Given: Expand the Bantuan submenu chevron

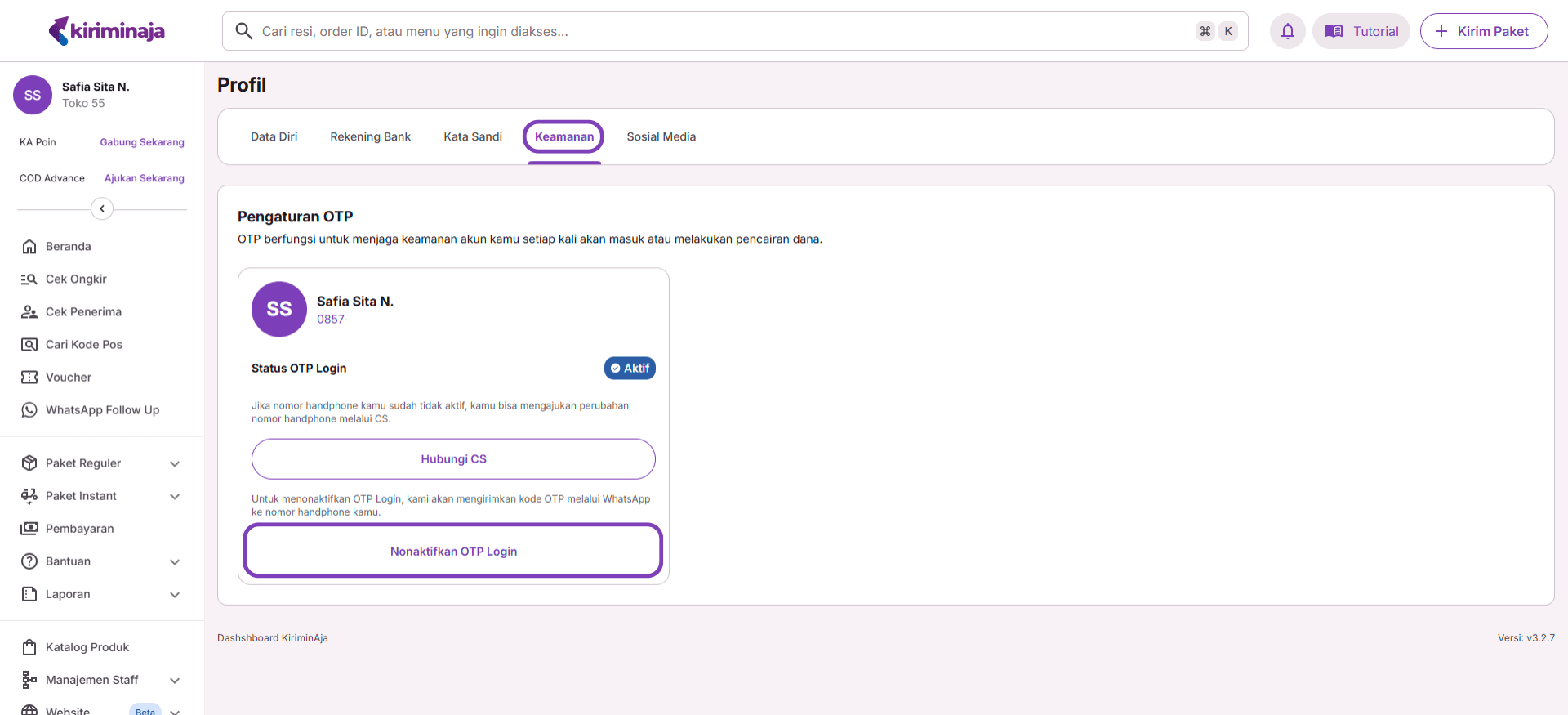Looking at the screenshot, I should [175, 561].
